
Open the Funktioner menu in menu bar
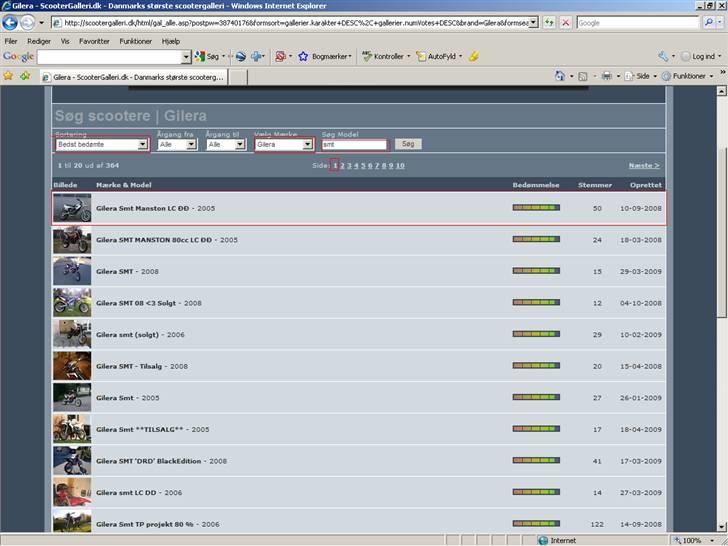pyautogui.click(x=135, y=41)
